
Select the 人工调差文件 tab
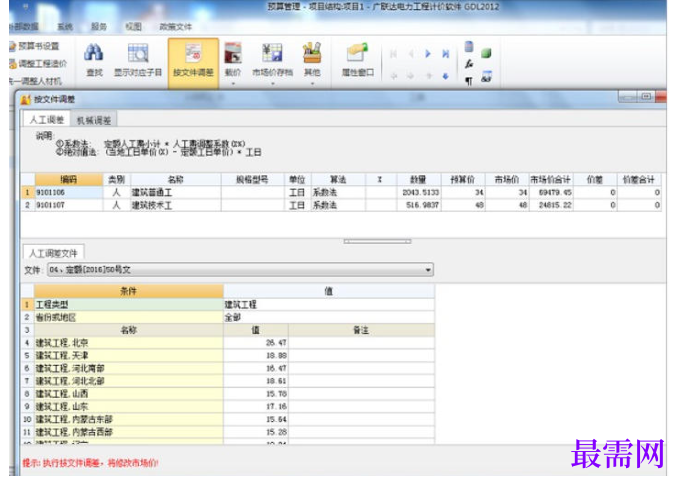point(53,253)
